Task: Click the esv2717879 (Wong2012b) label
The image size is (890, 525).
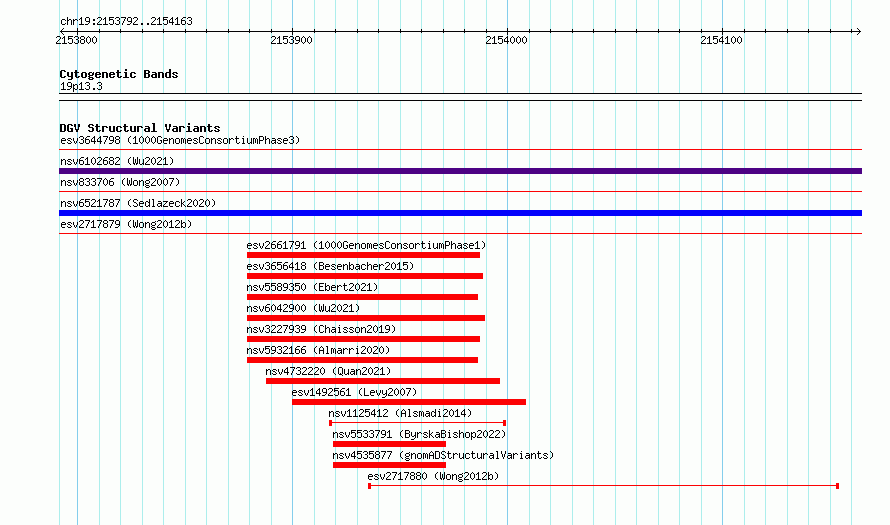Action: tap(126, 224)
